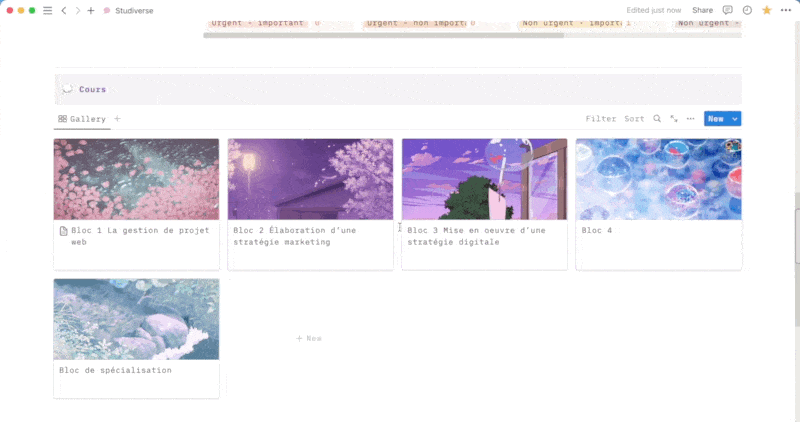
Task: Add a new view next to Gallery
Action: [x=117, y=119]
